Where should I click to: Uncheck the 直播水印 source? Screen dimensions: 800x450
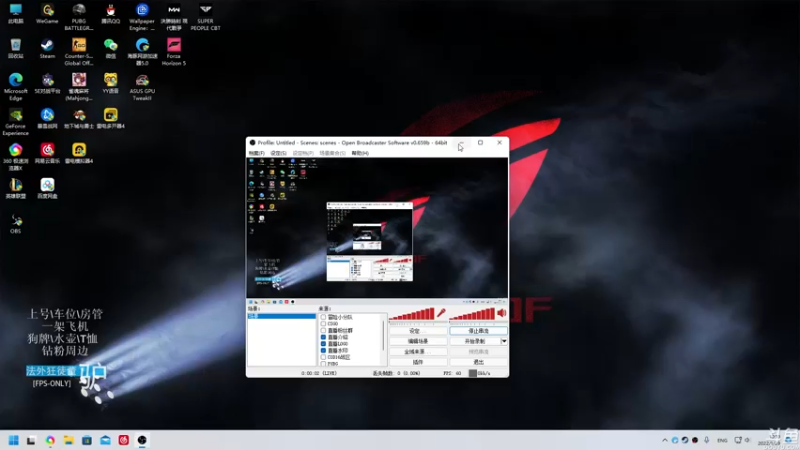tap(323, 350)
